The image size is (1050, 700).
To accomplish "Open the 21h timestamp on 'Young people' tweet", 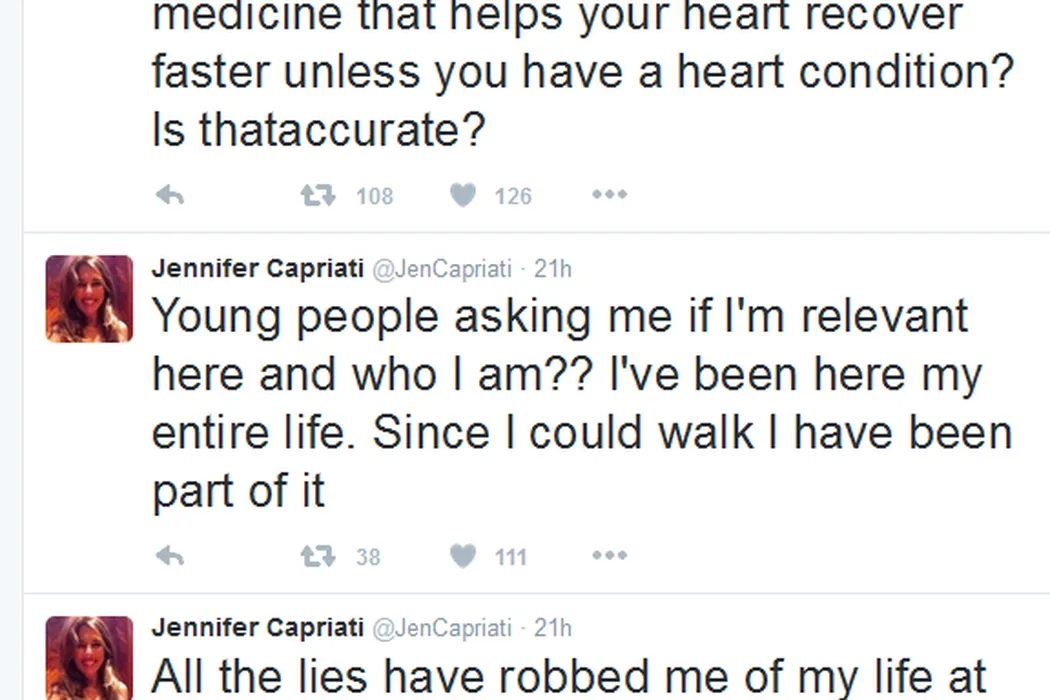I will click(x=553, y=269).
